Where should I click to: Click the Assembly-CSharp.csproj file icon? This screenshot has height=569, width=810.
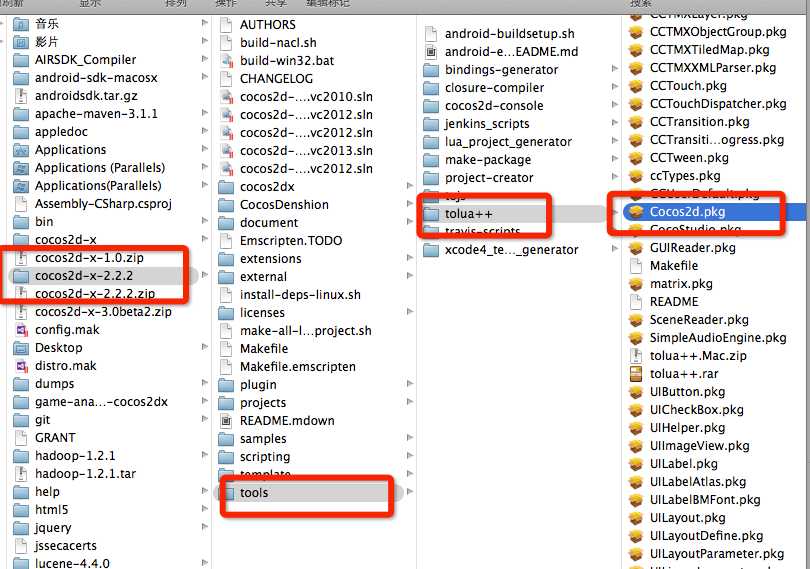click(21, 204)
